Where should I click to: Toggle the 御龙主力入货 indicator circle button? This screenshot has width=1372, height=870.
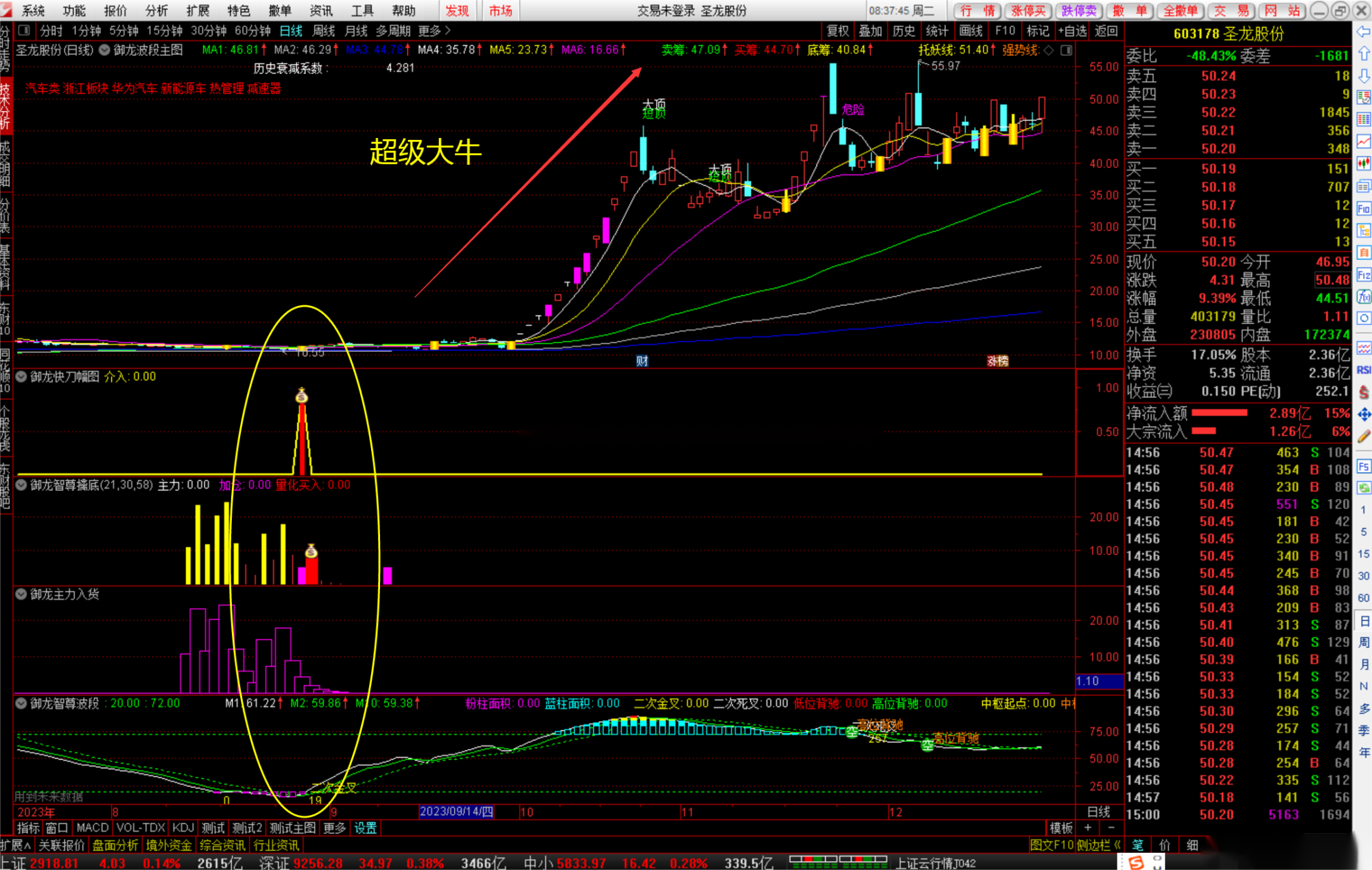point(21,594)
